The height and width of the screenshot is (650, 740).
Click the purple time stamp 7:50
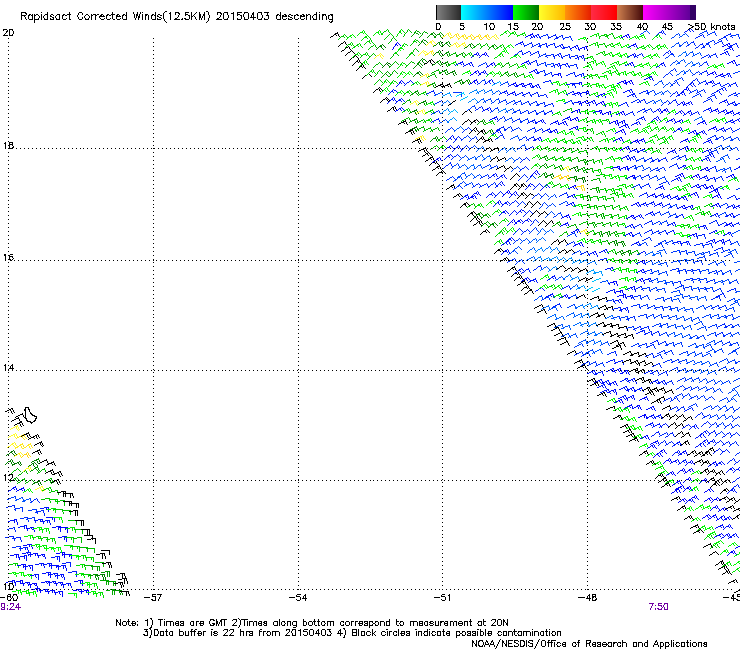(658, 607)
